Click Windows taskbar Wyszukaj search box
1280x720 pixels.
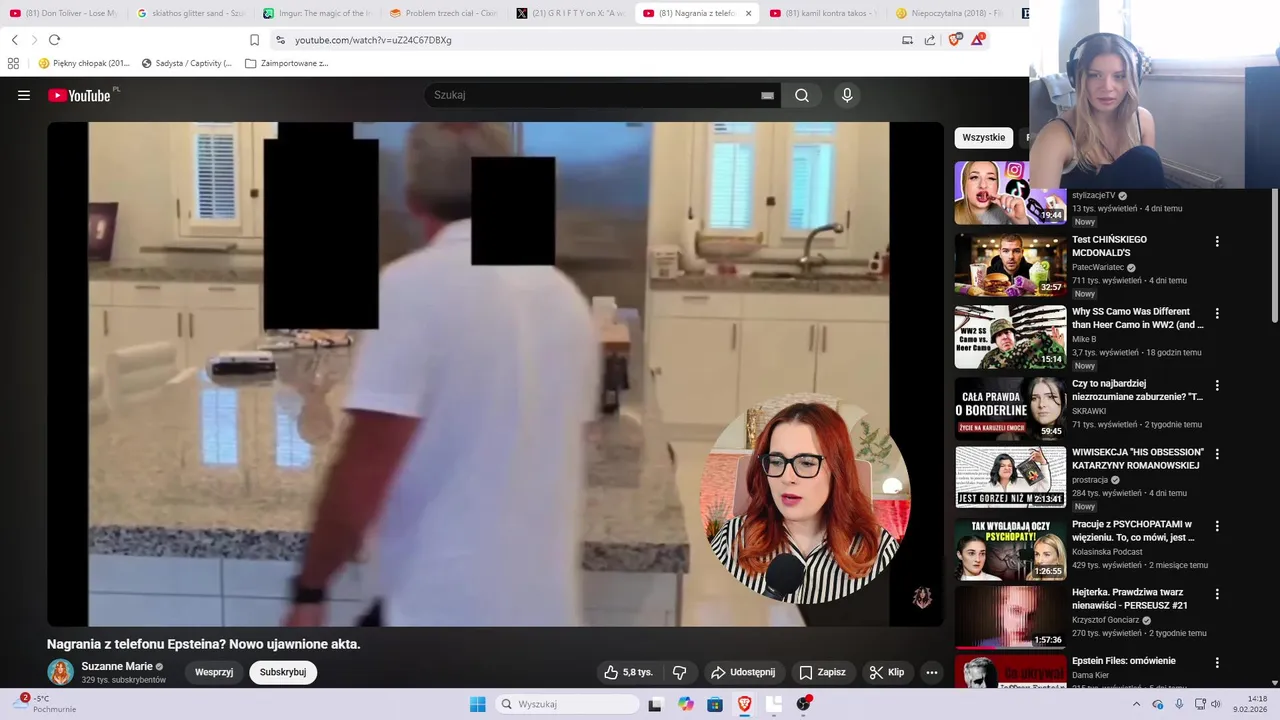click(x=568, y=704)
